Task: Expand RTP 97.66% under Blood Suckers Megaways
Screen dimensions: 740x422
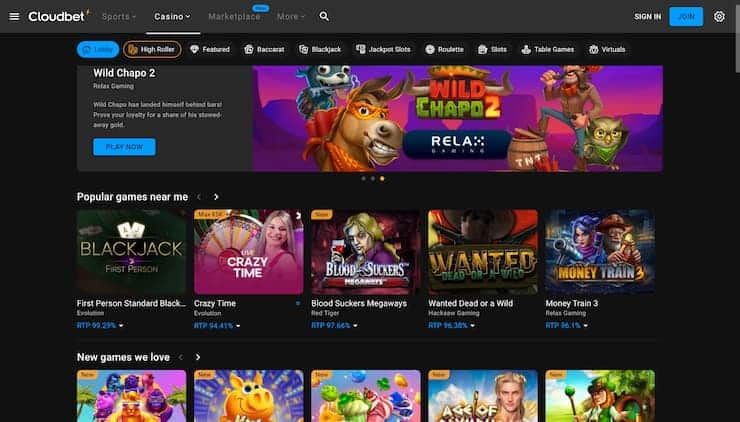Action: point(334,325)
